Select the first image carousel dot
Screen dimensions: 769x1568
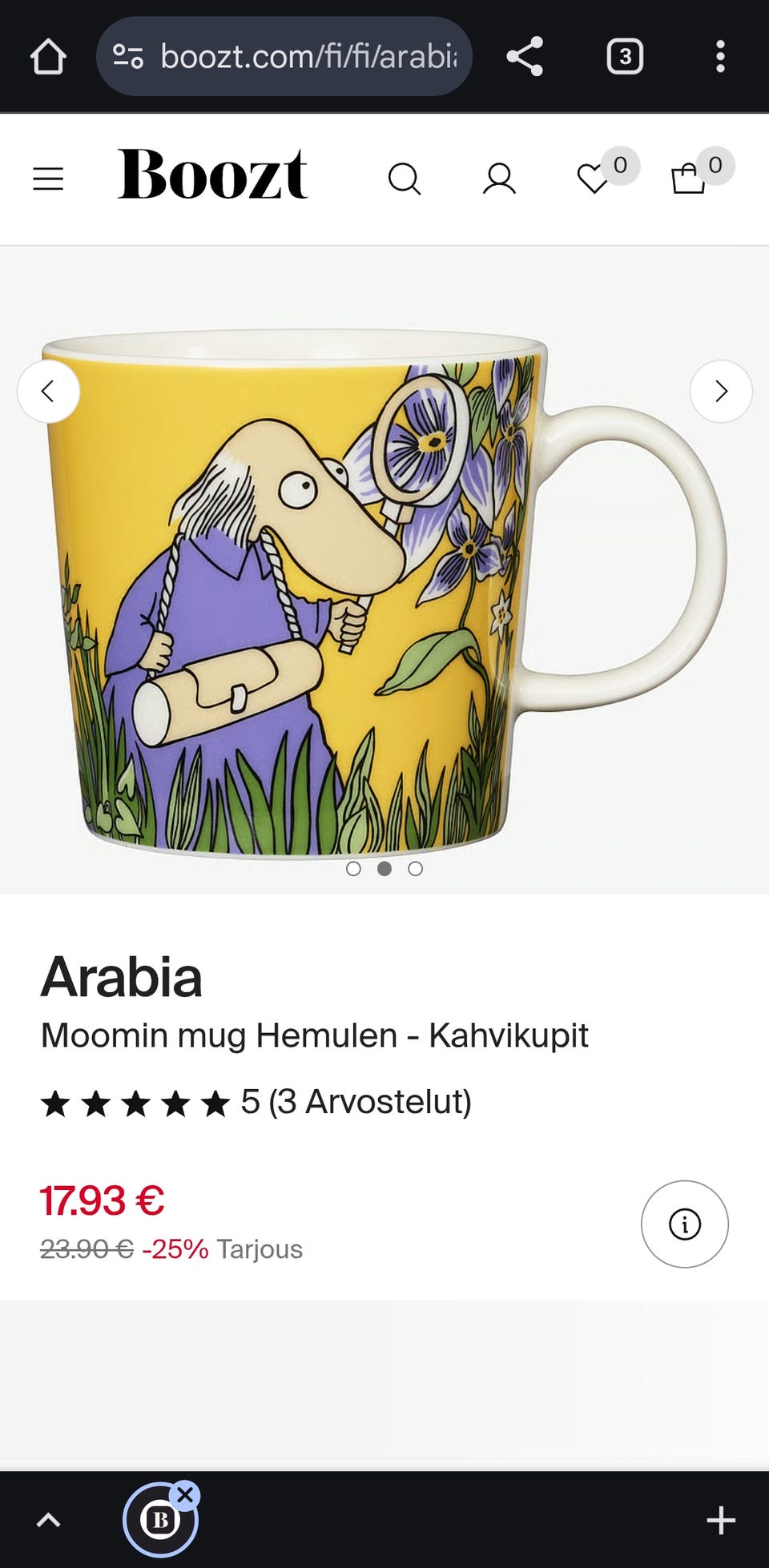point(353,868)
